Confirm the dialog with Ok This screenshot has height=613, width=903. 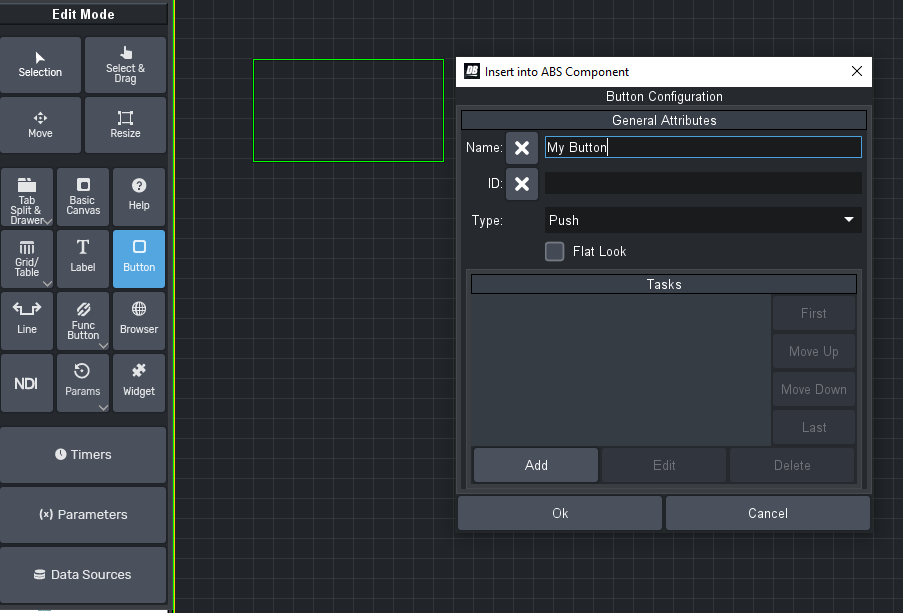(560, 513)
